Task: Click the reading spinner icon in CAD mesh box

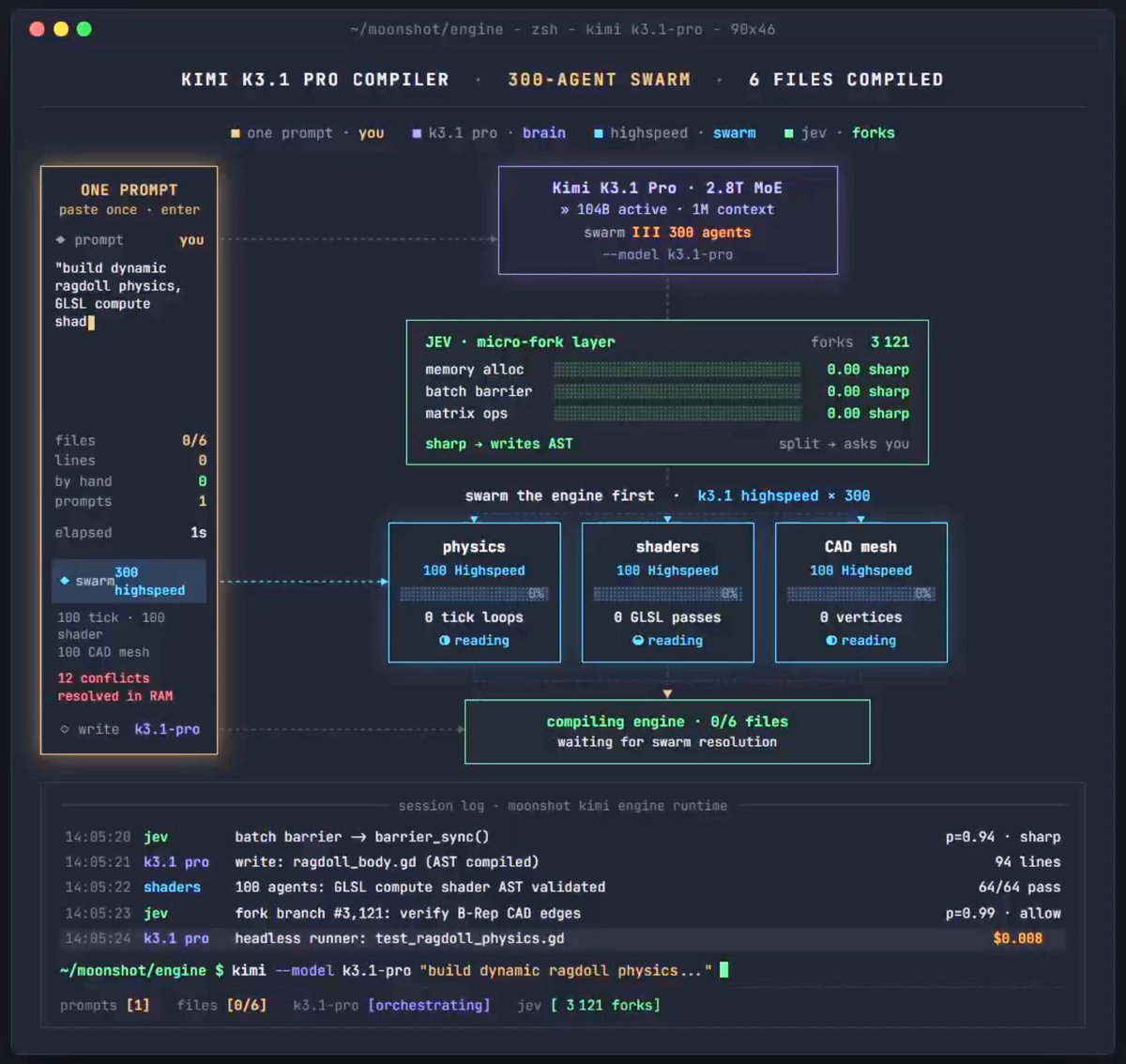Action: [831, 641]
